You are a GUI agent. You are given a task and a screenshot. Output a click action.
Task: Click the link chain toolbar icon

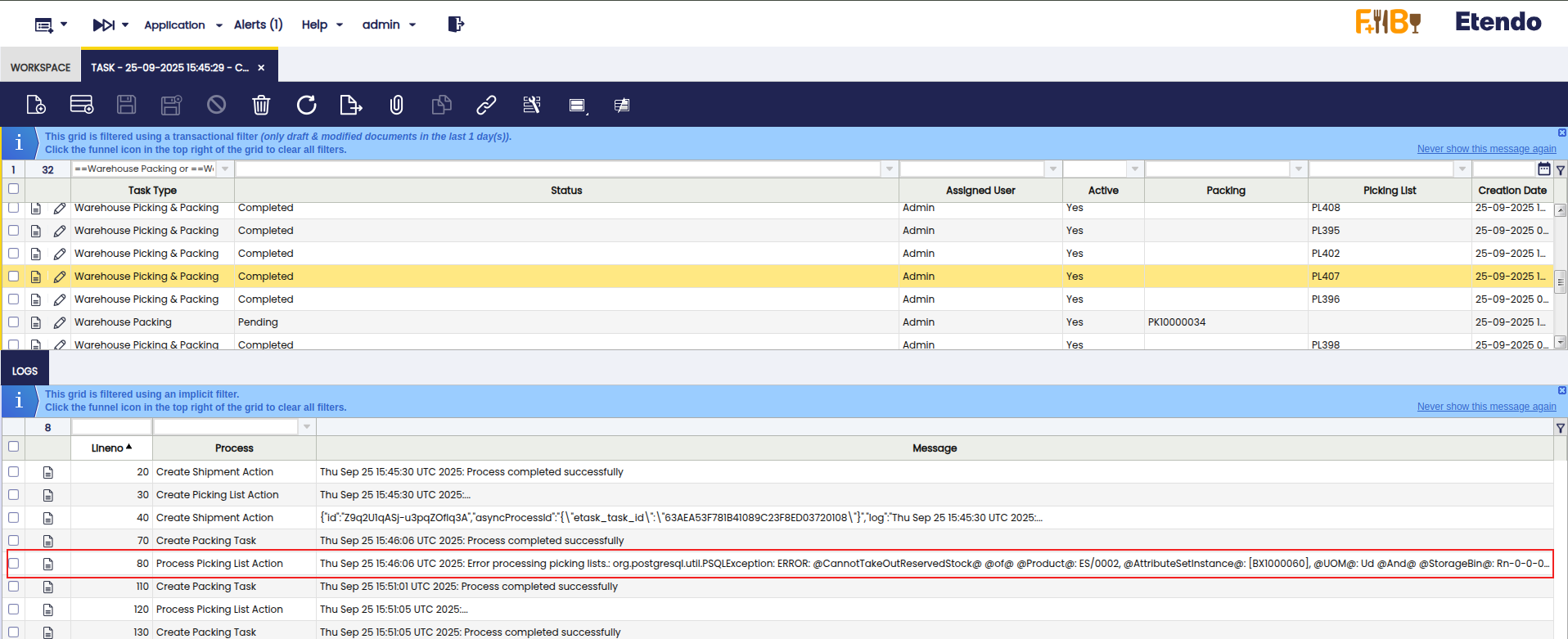486,105
